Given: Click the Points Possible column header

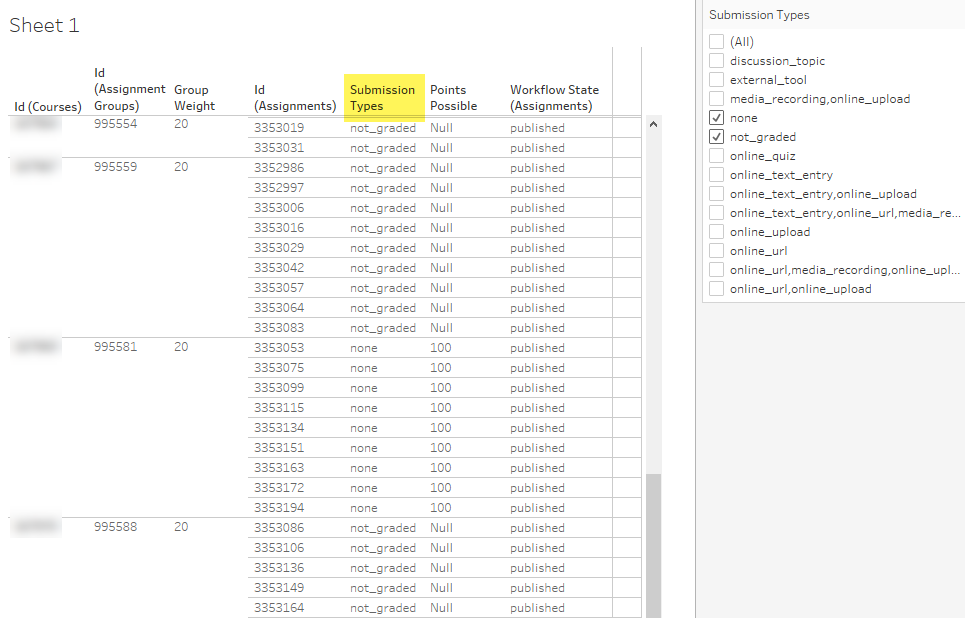Looking at the screenshot, I should tap(452, 97).
